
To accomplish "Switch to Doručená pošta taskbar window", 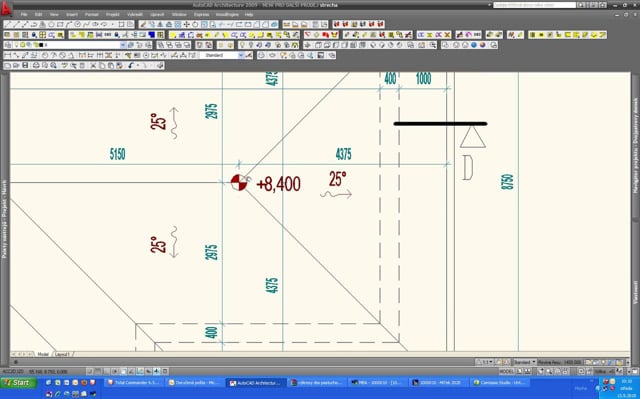I will point(195,383).
